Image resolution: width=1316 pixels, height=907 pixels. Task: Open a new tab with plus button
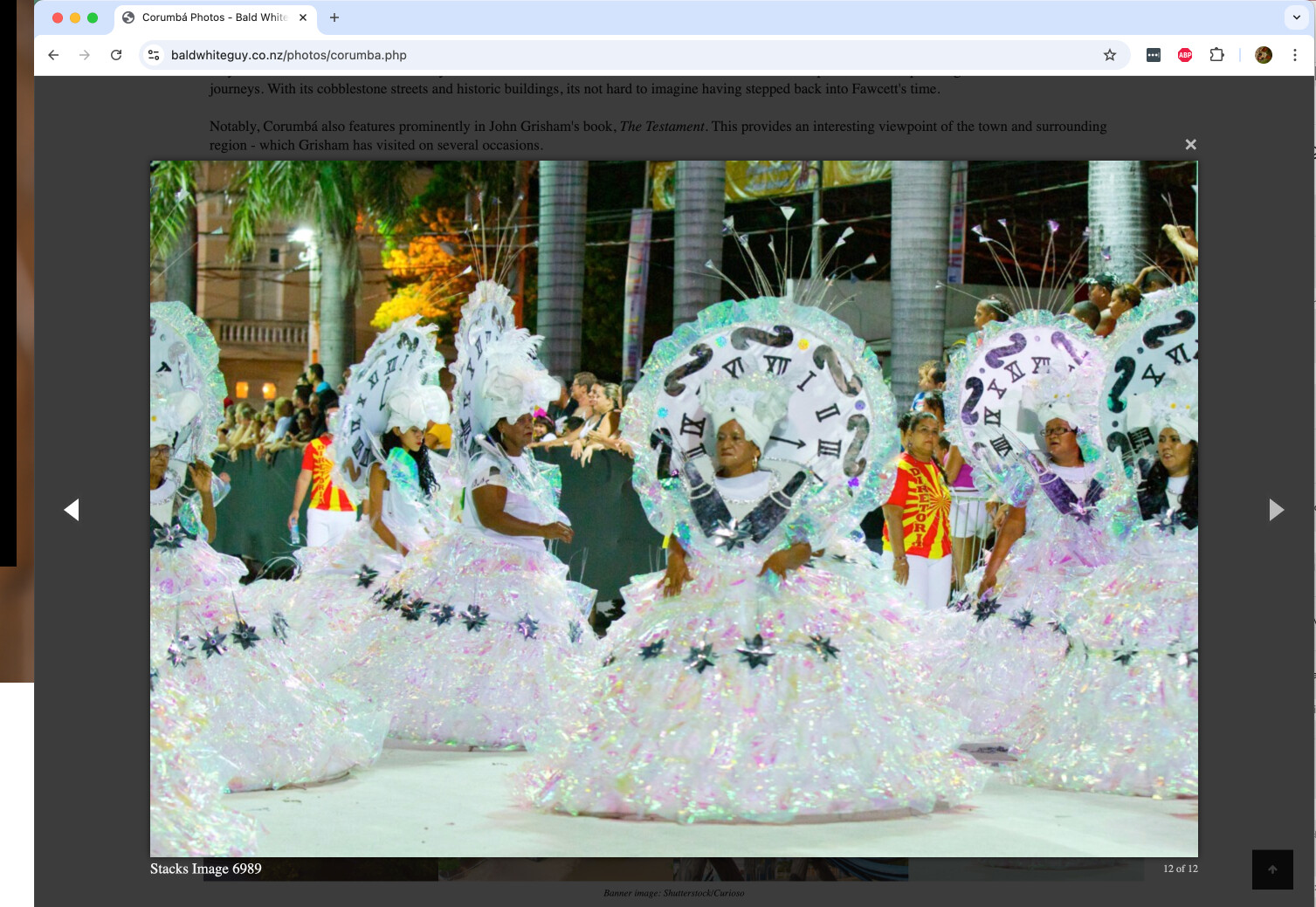point(334,17)
